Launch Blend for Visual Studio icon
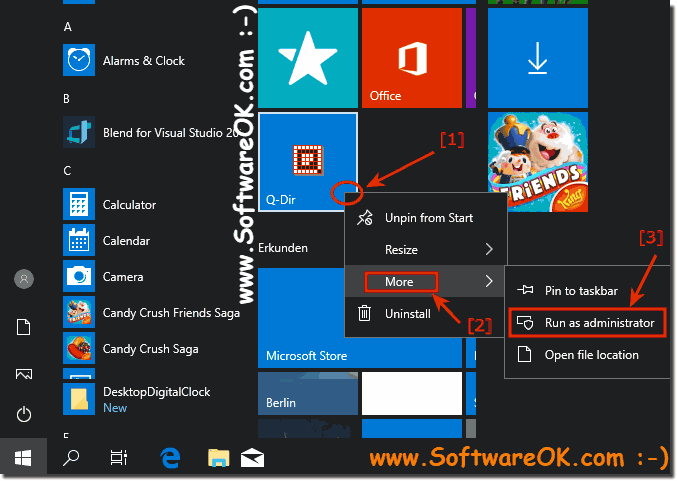This screenshot has height=481, width=677. point(79,132)
